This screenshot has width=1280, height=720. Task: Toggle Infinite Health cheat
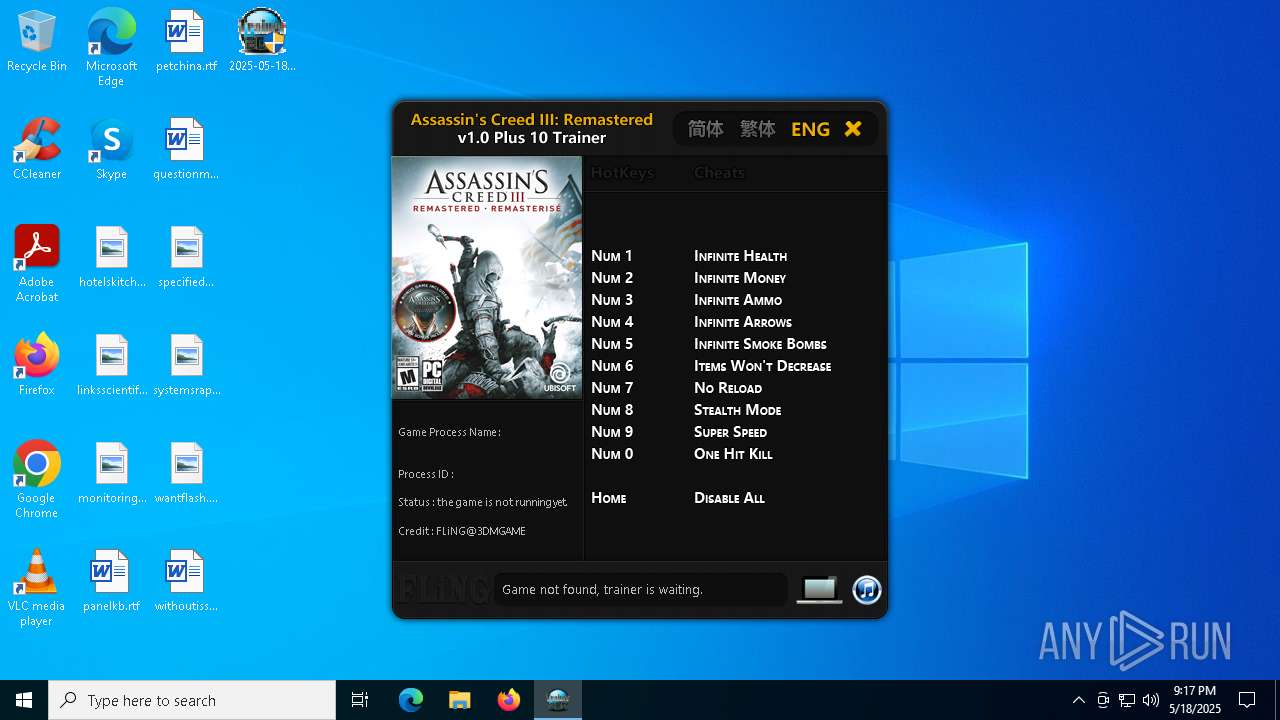pyautogui.click(x=740, y=256)
